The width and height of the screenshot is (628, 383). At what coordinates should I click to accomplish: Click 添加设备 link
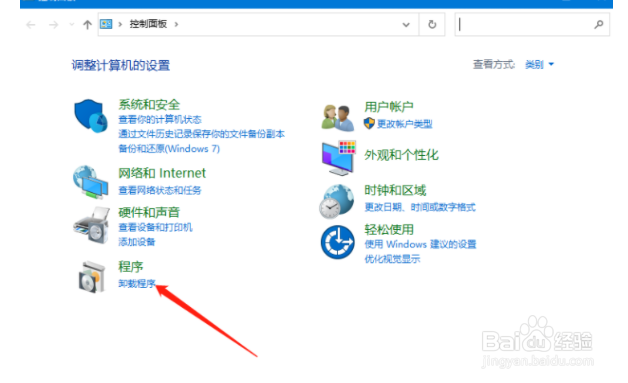137,242
